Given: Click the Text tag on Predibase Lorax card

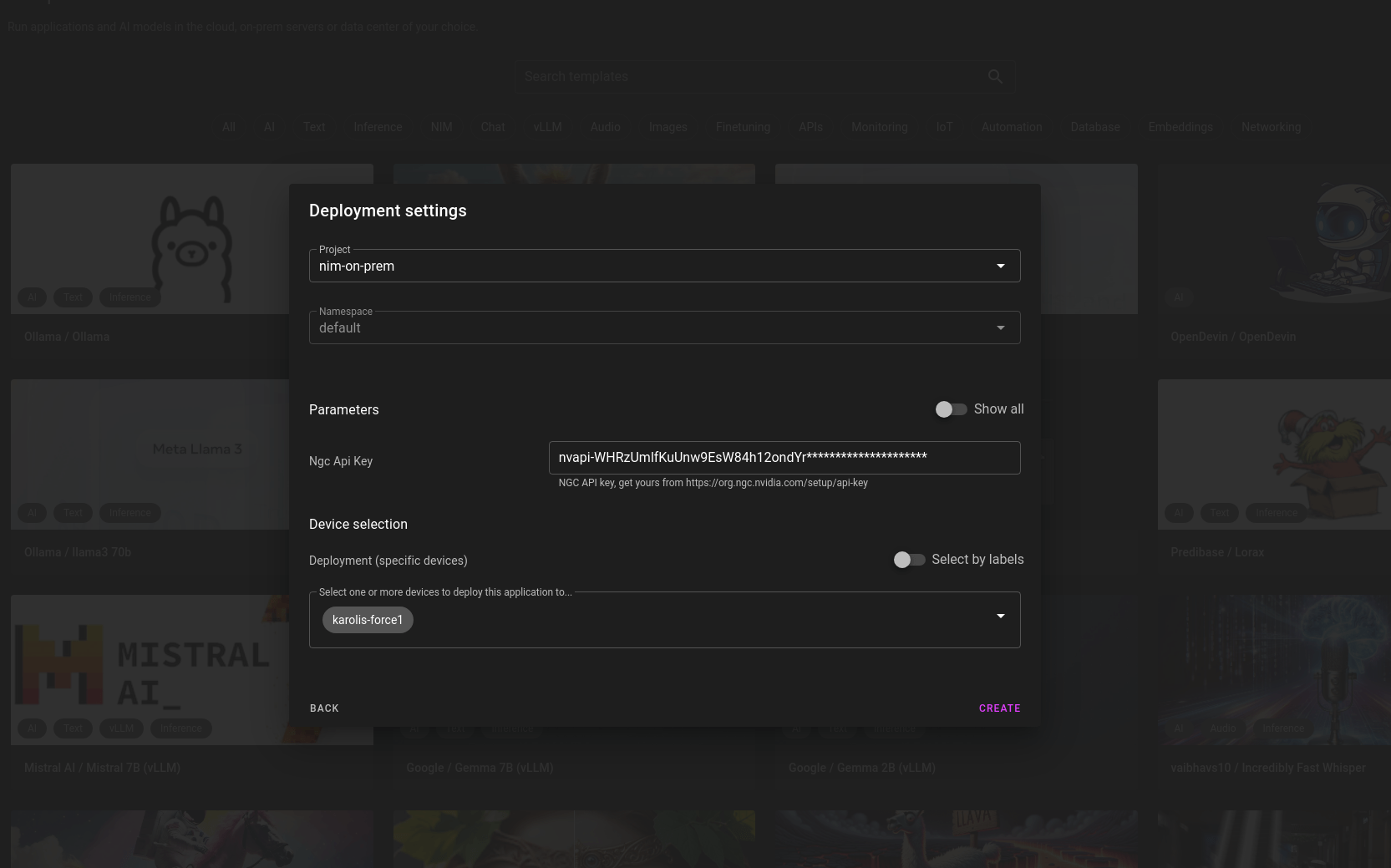Looking at the screenshot, I should pyautogui.click(x=1220, y=513).
